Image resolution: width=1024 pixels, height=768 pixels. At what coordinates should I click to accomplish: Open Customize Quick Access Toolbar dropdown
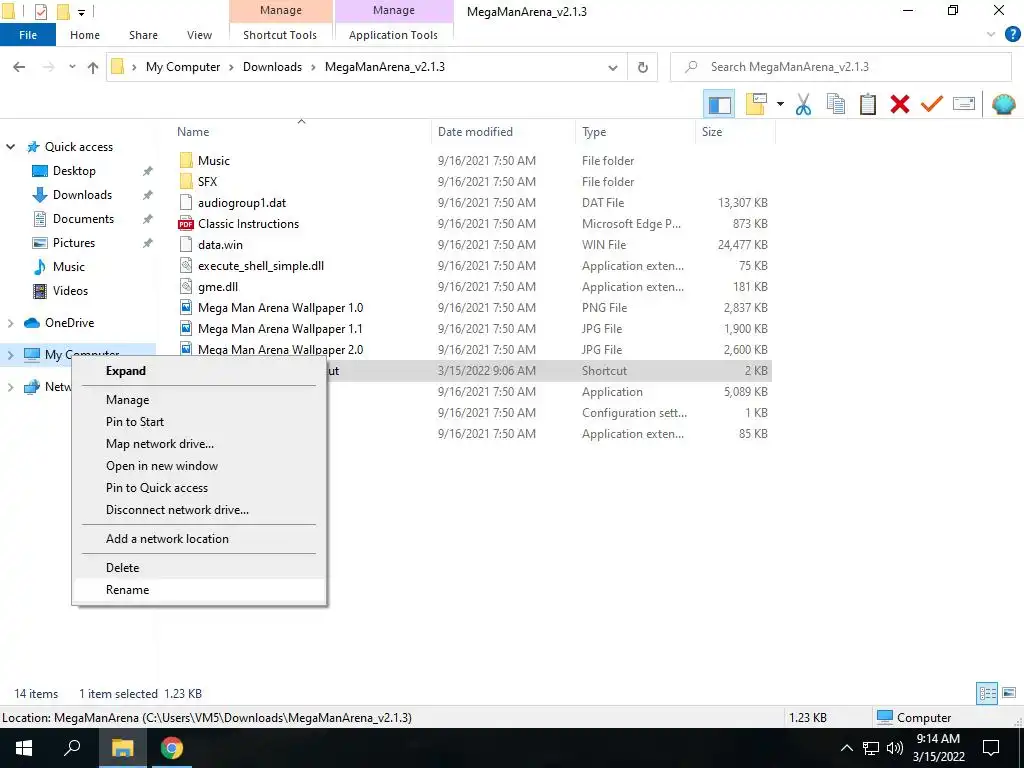(x=82, y=12)
